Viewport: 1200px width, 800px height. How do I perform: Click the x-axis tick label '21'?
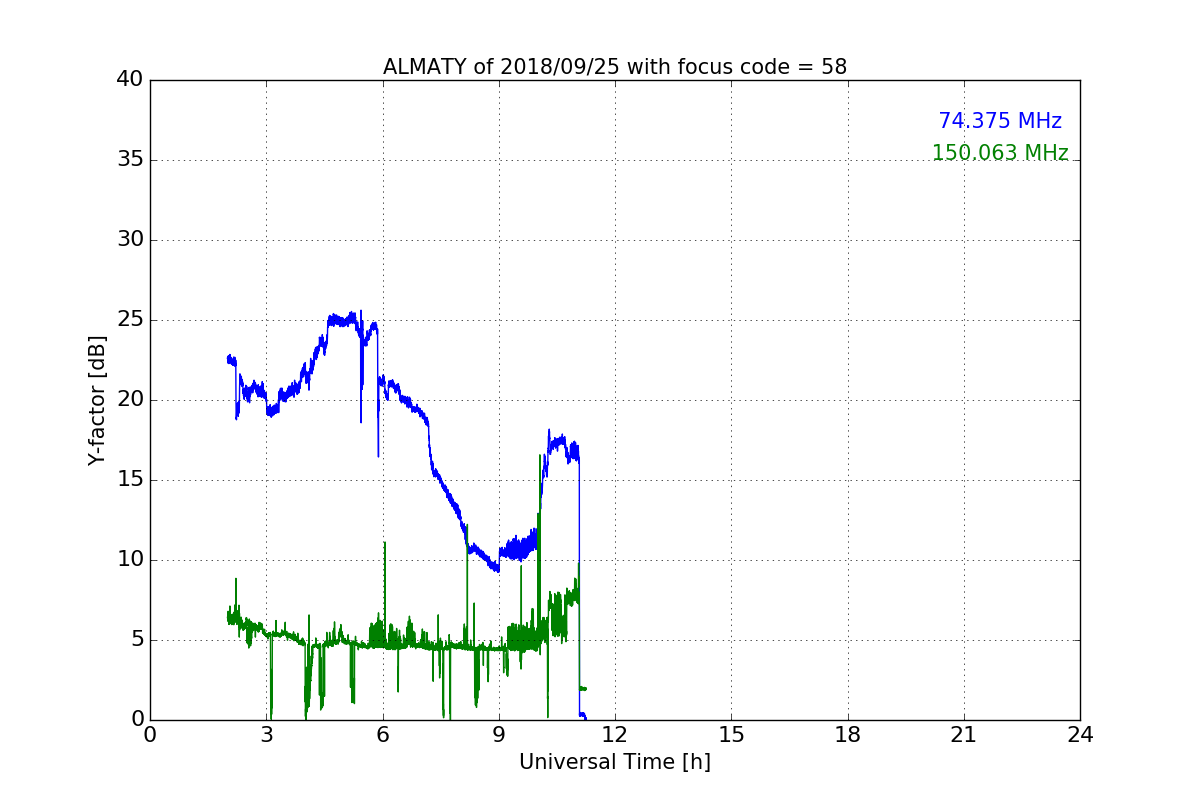point(964,735)
